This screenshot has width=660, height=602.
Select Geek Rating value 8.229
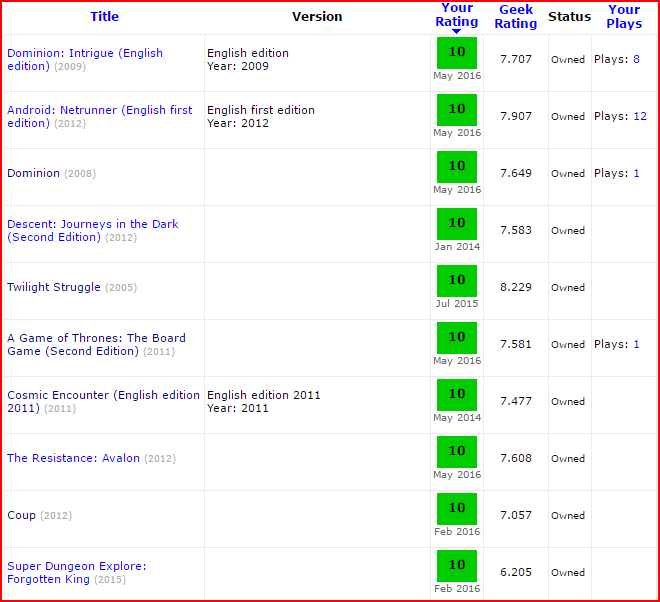516,287
